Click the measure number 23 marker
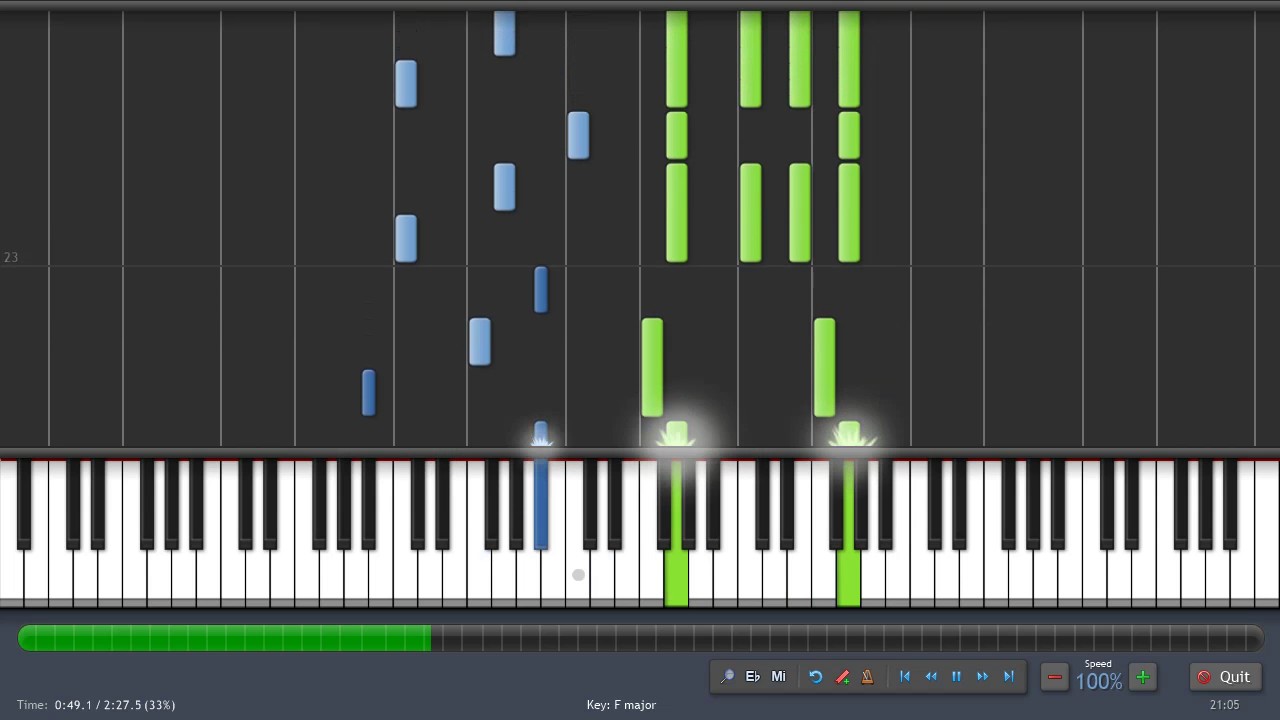The image size is (1280, 720). pyautogui.click(x=11, y=257)
